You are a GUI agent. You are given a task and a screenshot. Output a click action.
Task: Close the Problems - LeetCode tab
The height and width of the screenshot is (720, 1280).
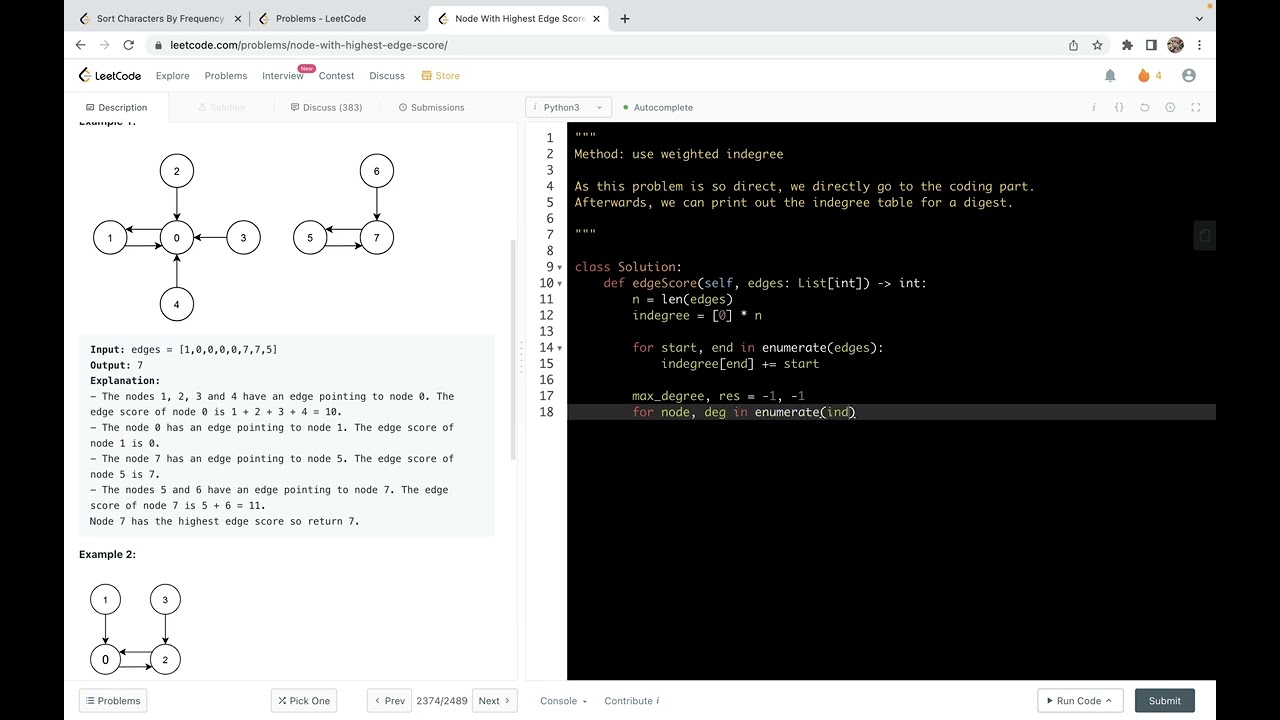(416, 19)
